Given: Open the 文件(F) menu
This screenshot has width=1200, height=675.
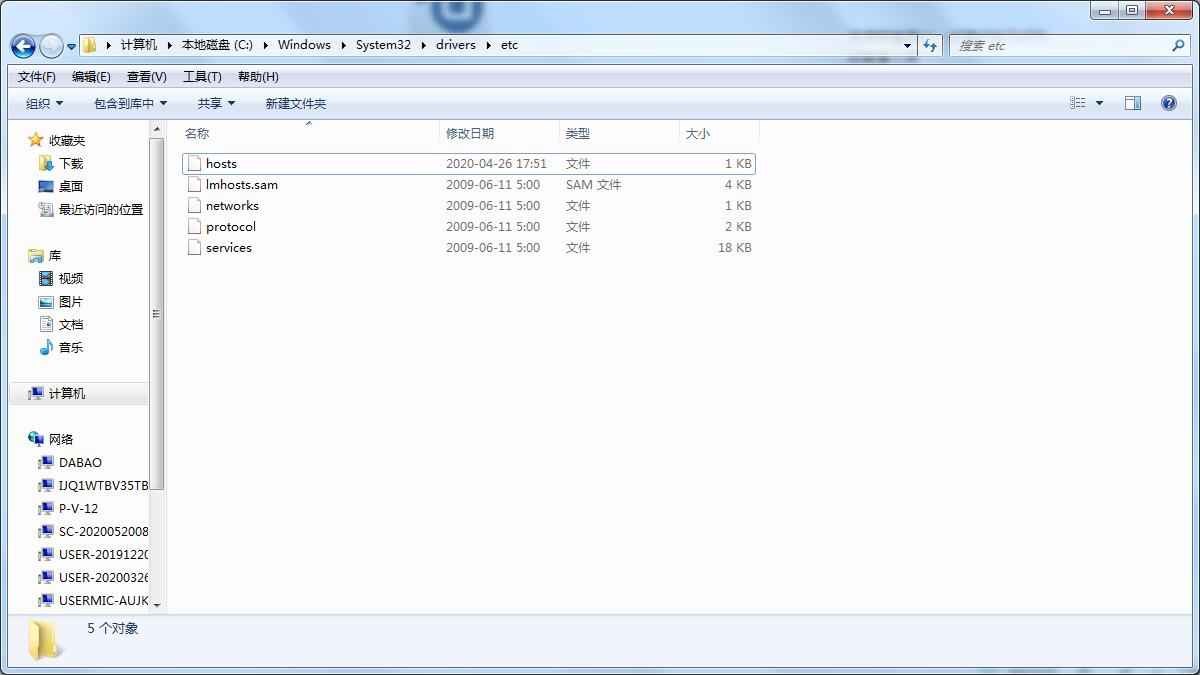Looking at the screenshot, I should (37, 77).
